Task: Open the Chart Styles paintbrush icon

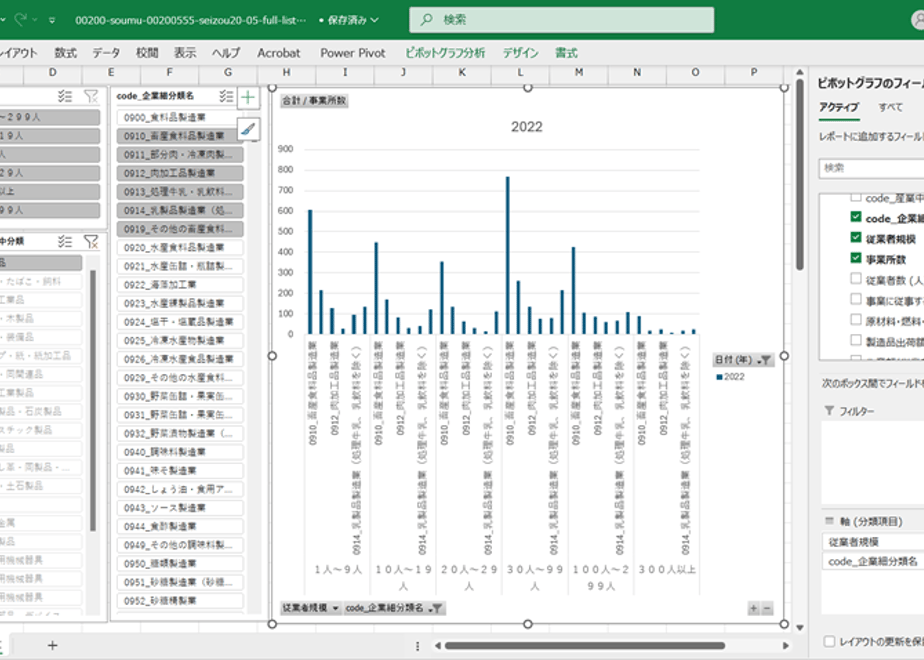Action: (248, 127)
